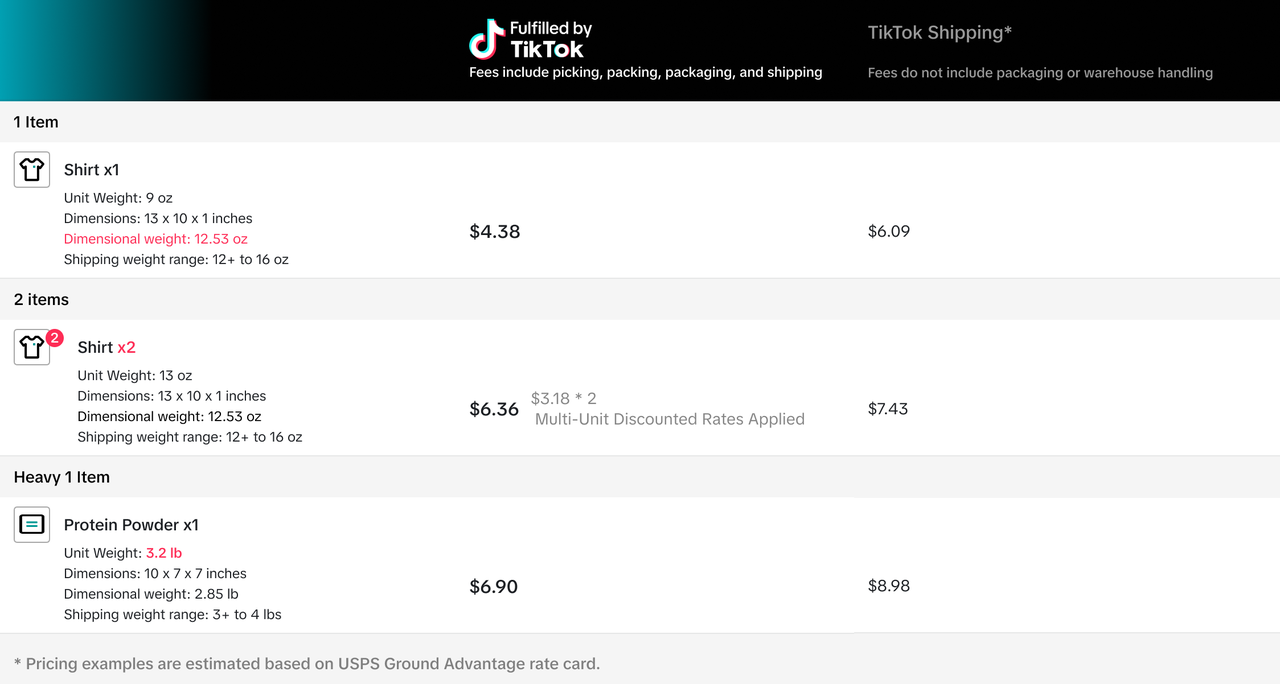Viewport: 1280px width, 684px height.
Task: Select the 'TikTok Shipping*' column heading
Action: (x=939, y=33)
